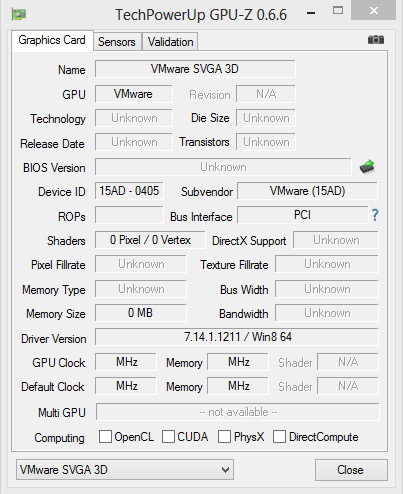The width and height of the screenshot is (403, 494).
Task: Click the Transistors Unknown field
Action: (266, 142)
